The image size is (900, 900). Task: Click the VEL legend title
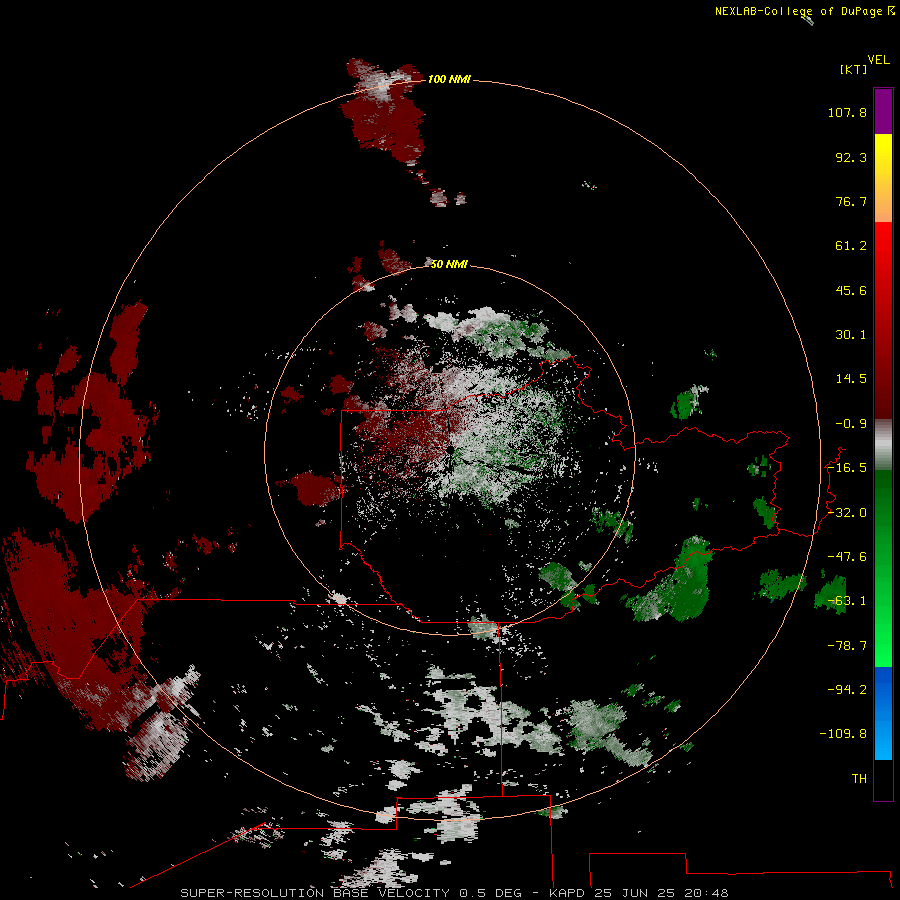[x=879, y=60]
